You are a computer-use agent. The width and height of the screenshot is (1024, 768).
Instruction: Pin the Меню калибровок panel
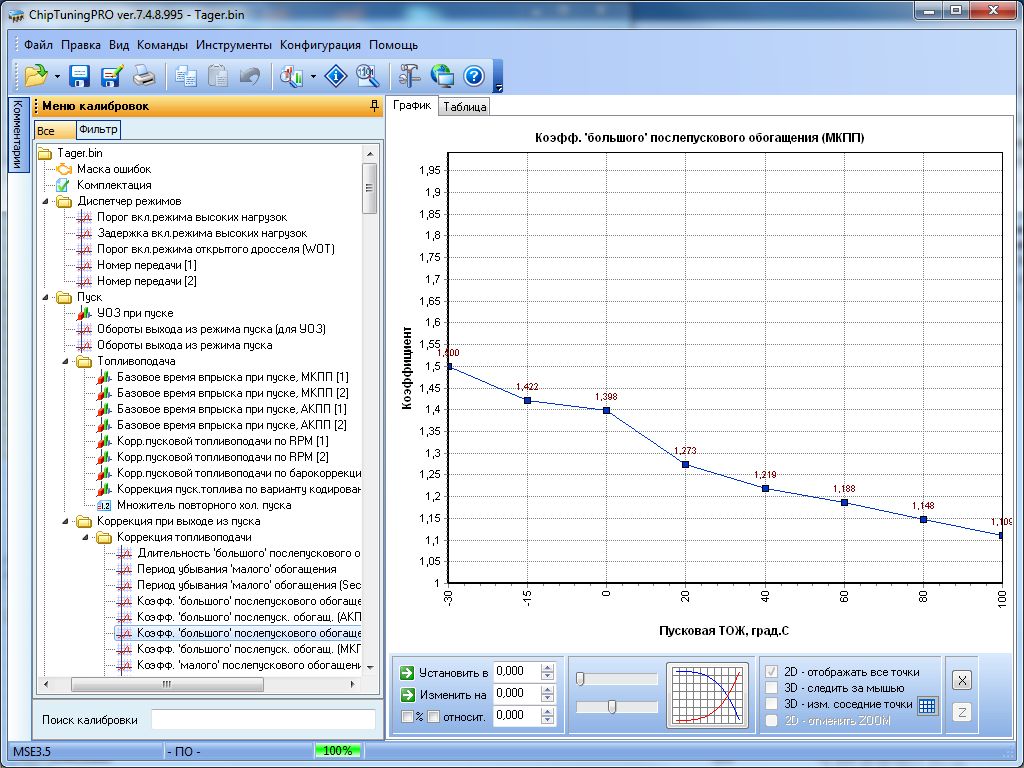click(x=375, y=105)
